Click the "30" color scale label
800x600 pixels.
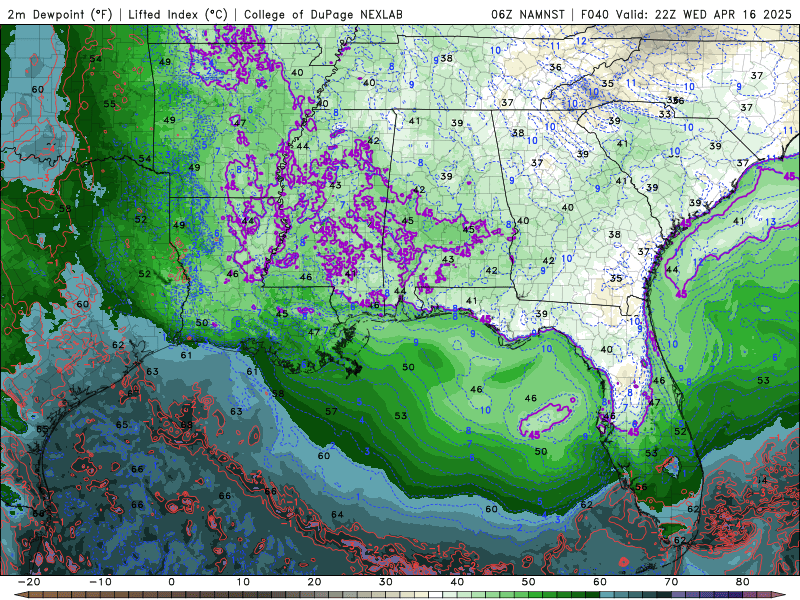tap(386, 582)
